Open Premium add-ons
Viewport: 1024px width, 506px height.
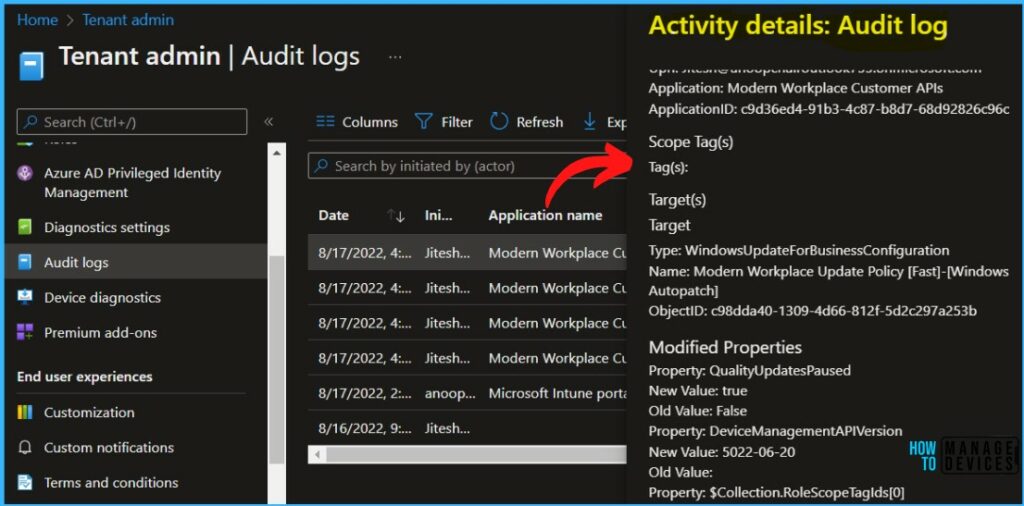pyautogui.click(x=101, y=332)
